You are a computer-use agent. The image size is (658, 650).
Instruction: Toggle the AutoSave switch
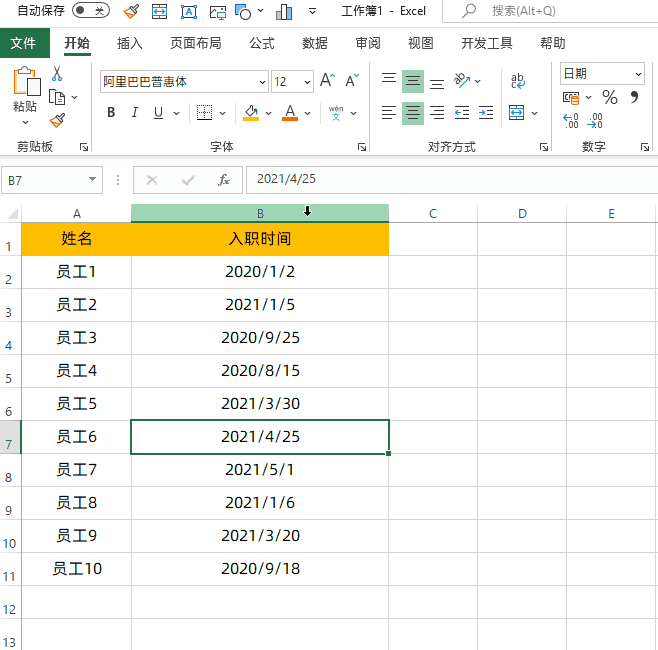pyautogui.click(x=91, y=10)
